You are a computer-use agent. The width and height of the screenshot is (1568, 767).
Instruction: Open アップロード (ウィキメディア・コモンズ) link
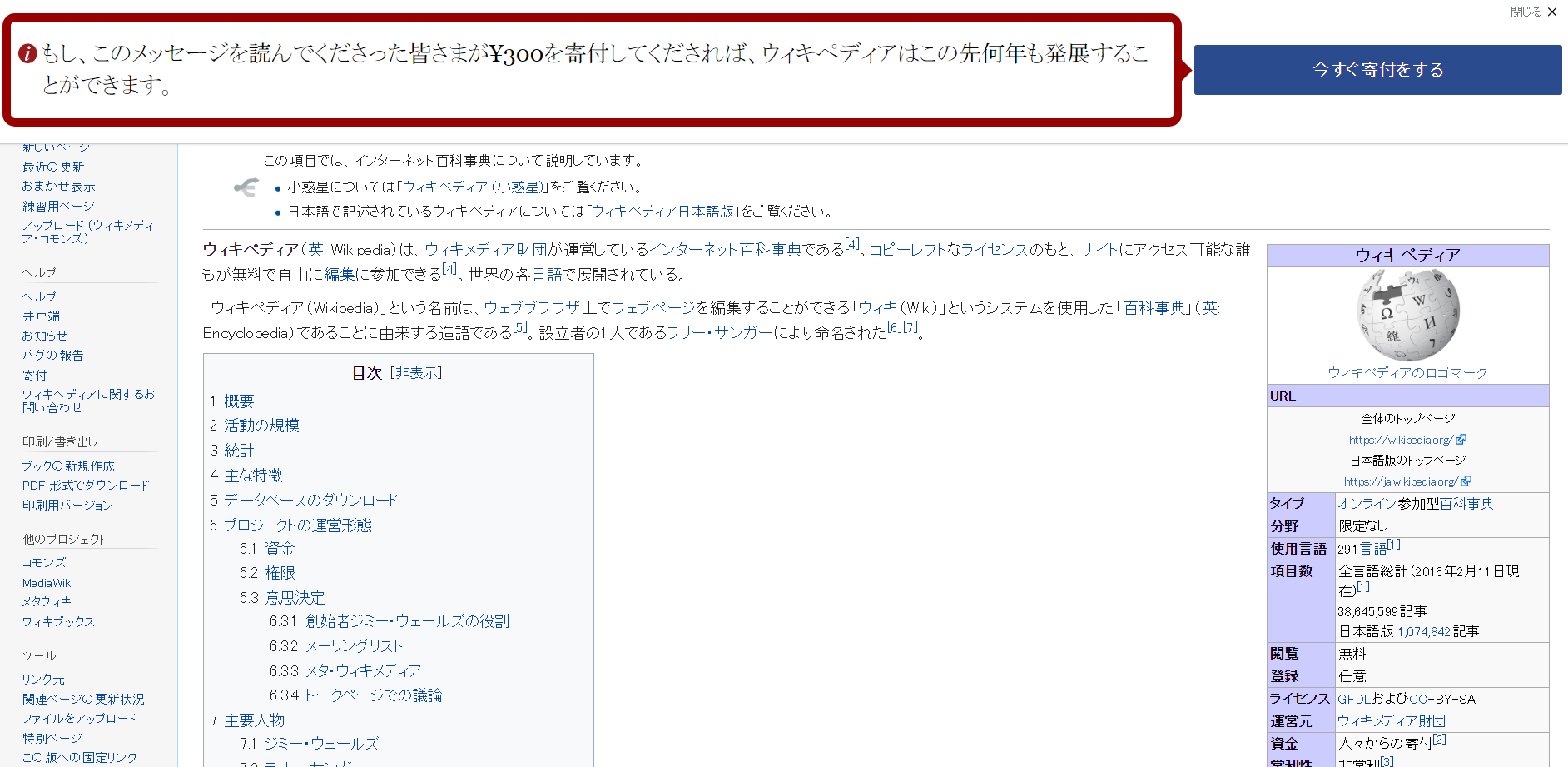coord(87,232)
